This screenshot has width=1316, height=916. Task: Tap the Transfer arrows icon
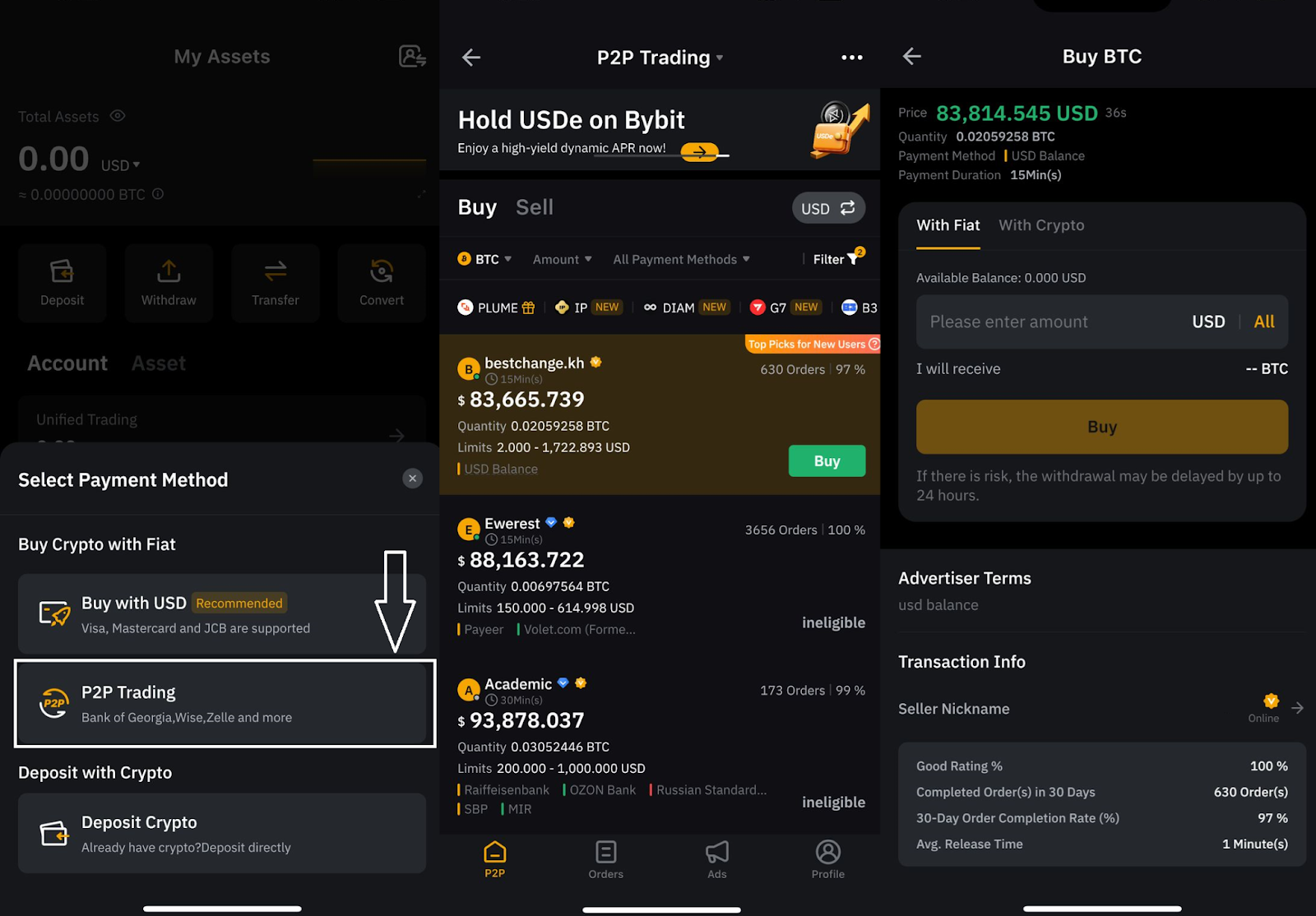[276, 271]
